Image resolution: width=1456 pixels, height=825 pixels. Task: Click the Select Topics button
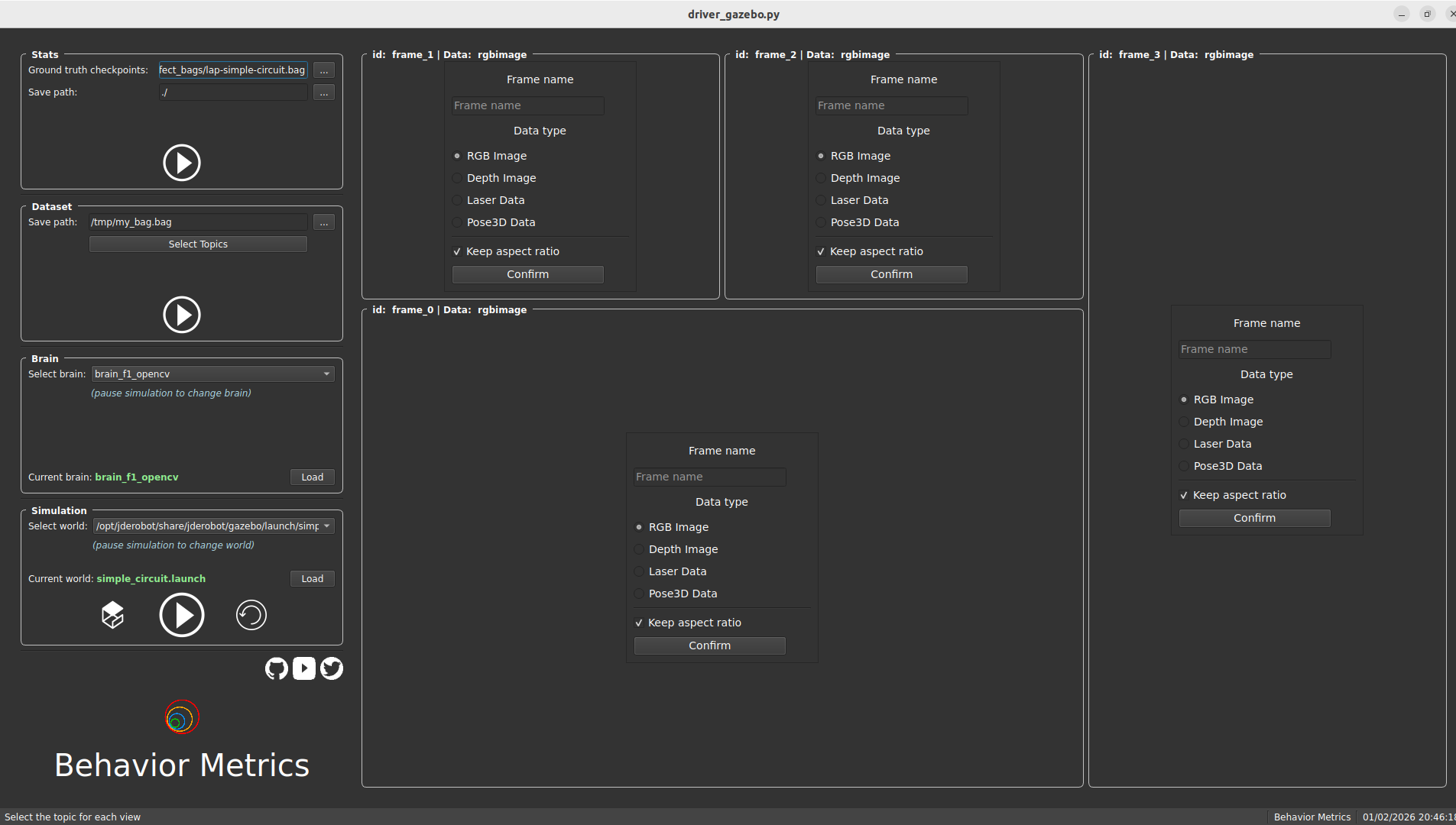(x=198, y=244)
